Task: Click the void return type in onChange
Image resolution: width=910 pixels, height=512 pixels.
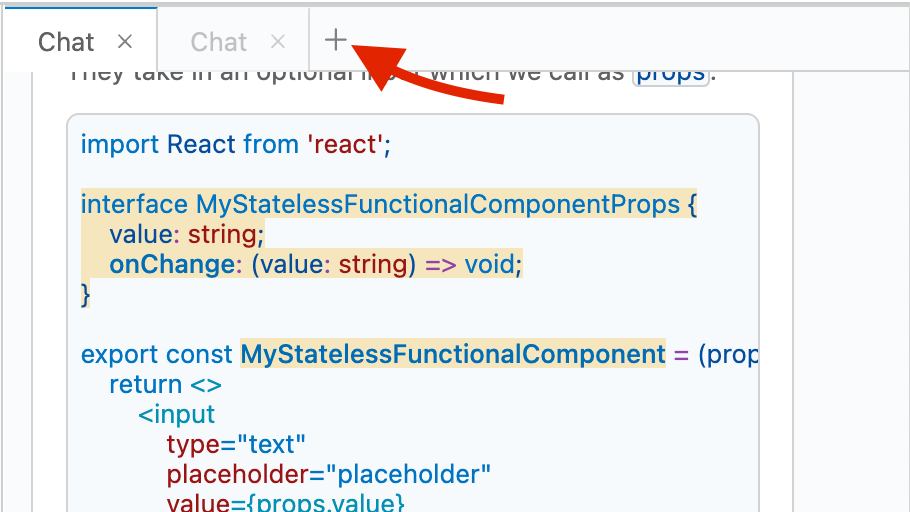Action: click(489, 265)
